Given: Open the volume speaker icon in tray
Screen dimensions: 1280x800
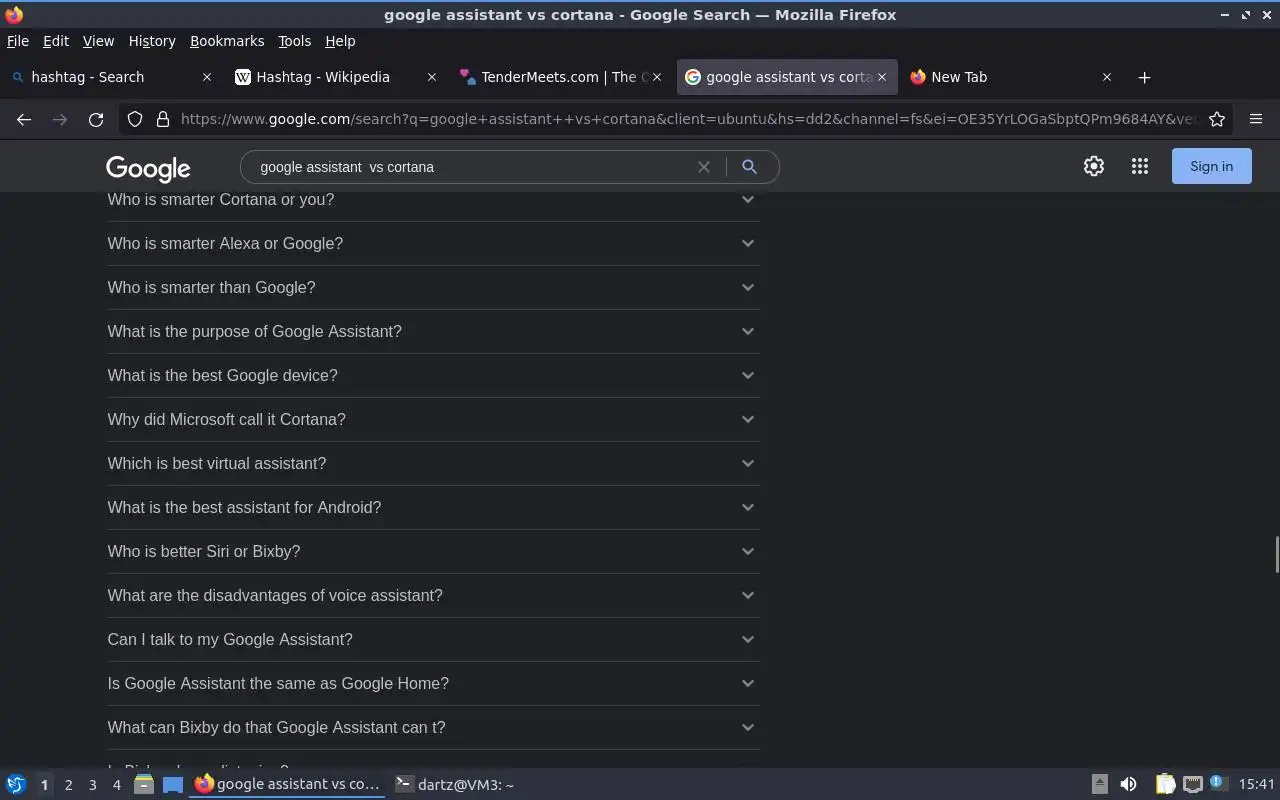Looking at the screenshot, I should (x=1128, y=785).
